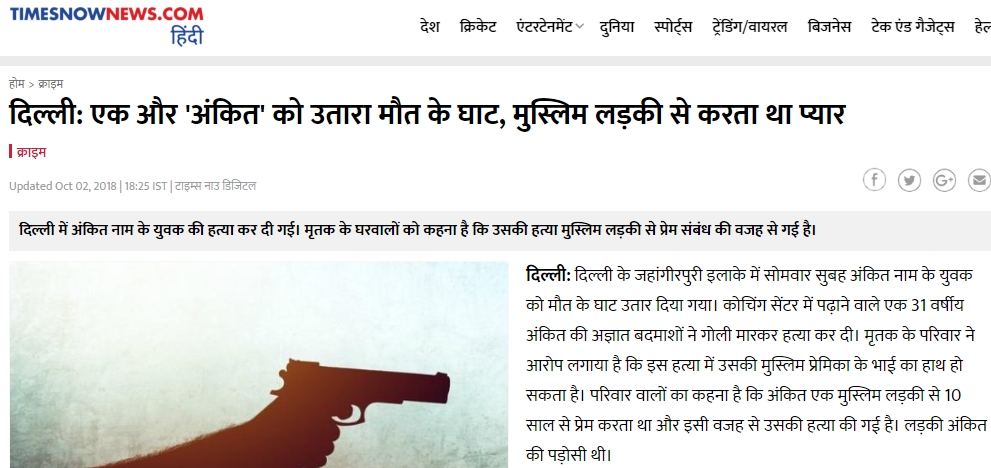This screenshot has width=991, height=468.
Task: Open the देश menu item
Action: click(429, 27)
